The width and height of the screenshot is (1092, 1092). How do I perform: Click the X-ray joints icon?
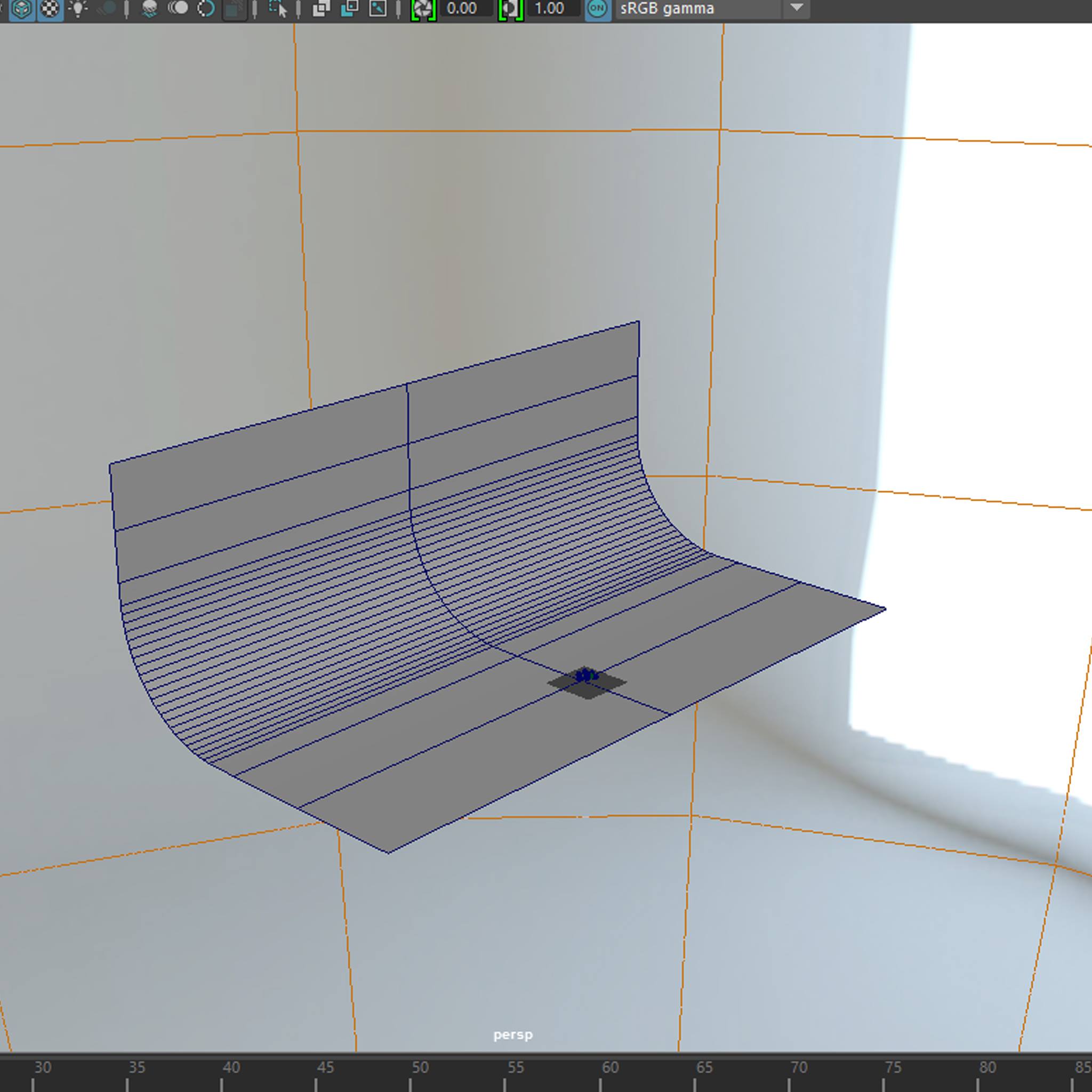(x=378, y=9)
